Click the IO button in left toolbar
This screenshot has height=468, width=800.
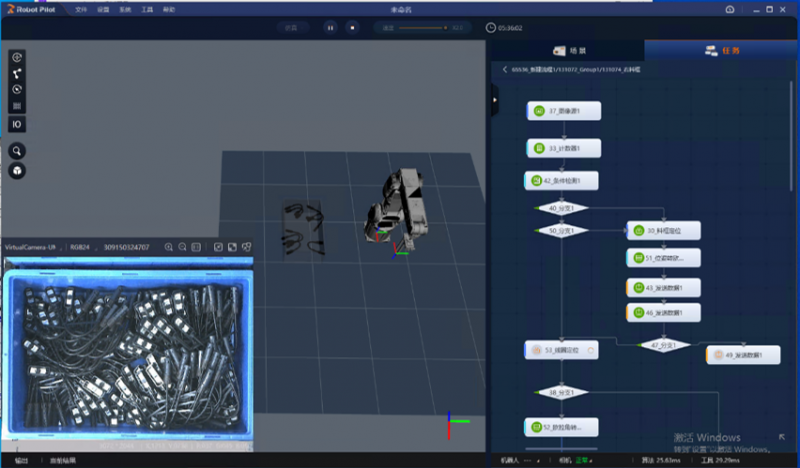(17, 123)
